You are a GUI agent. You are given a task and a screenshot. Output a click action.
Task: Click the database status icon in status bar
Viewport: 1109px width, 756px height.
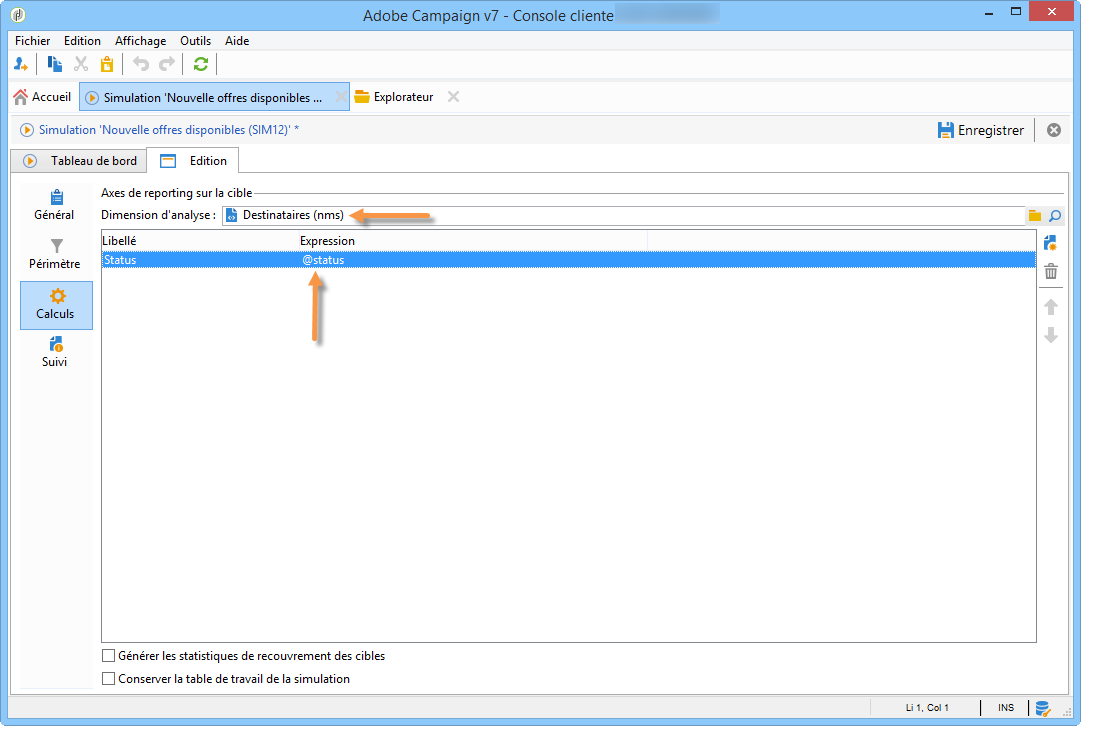[x=1043, y=708]
